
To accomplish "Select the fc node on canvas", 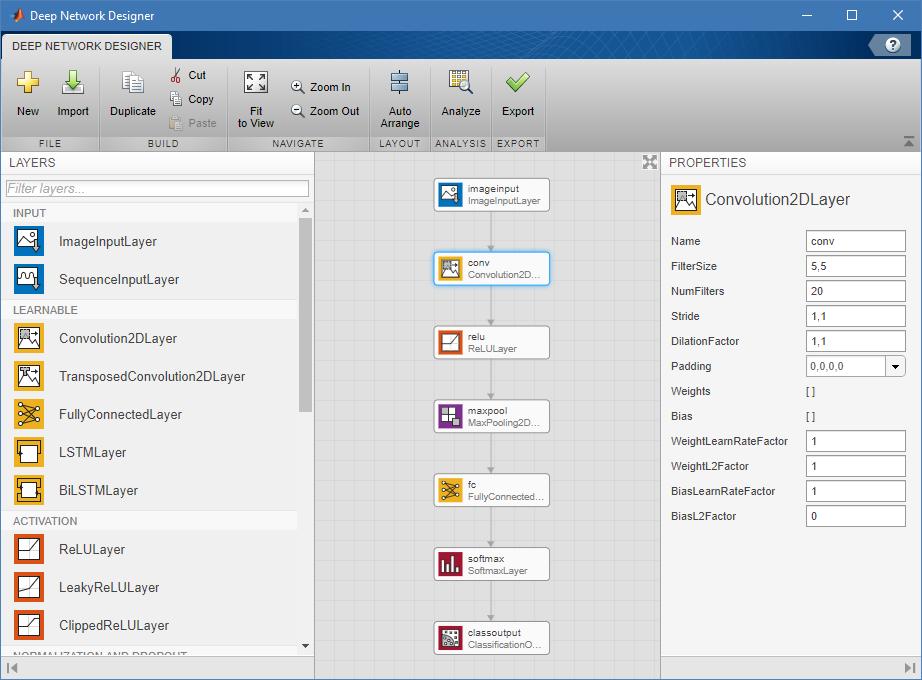I will [x=492, y=491].
